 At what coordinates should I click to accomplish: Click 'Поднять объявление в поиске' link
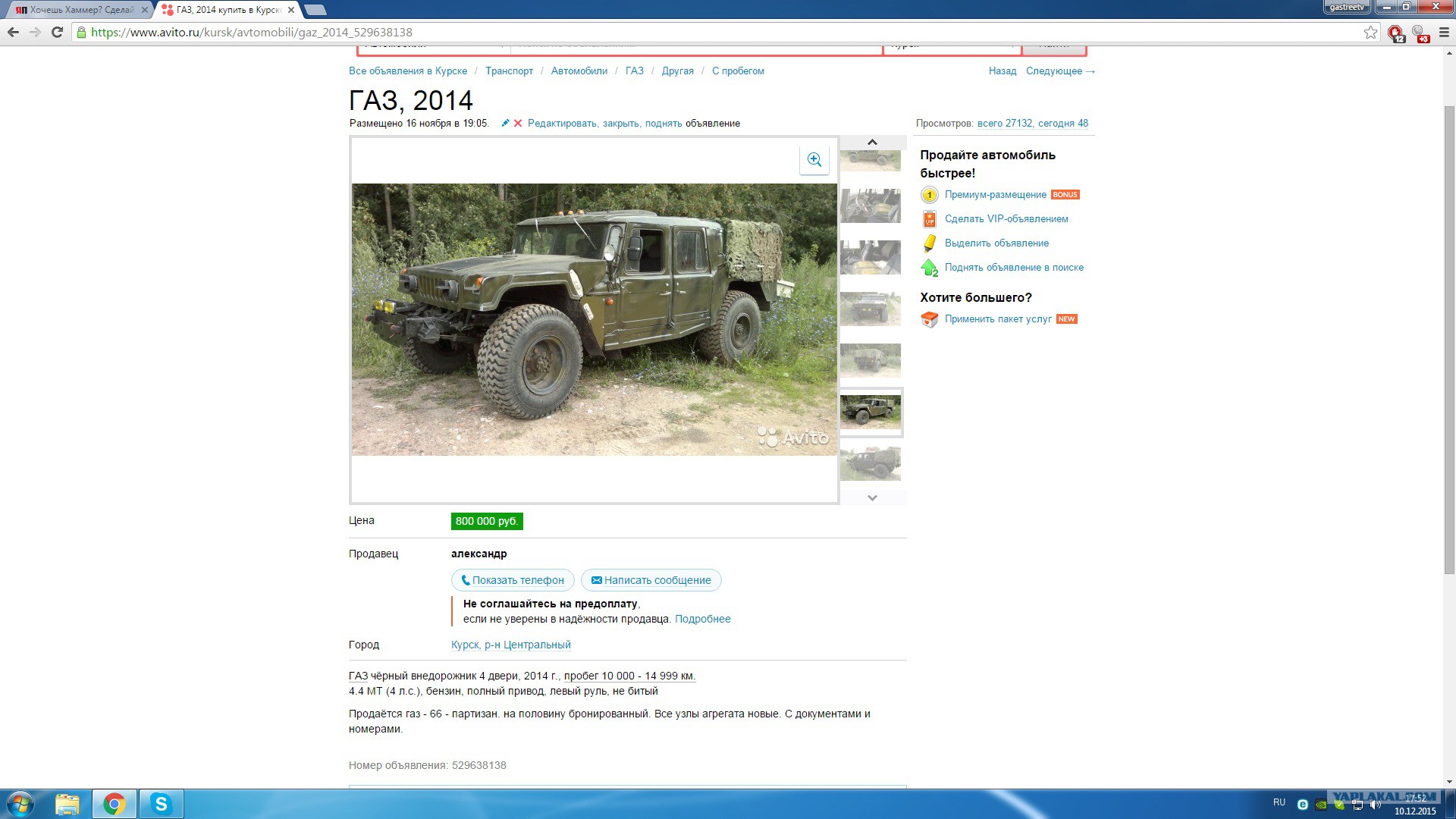pos(1015,268)
